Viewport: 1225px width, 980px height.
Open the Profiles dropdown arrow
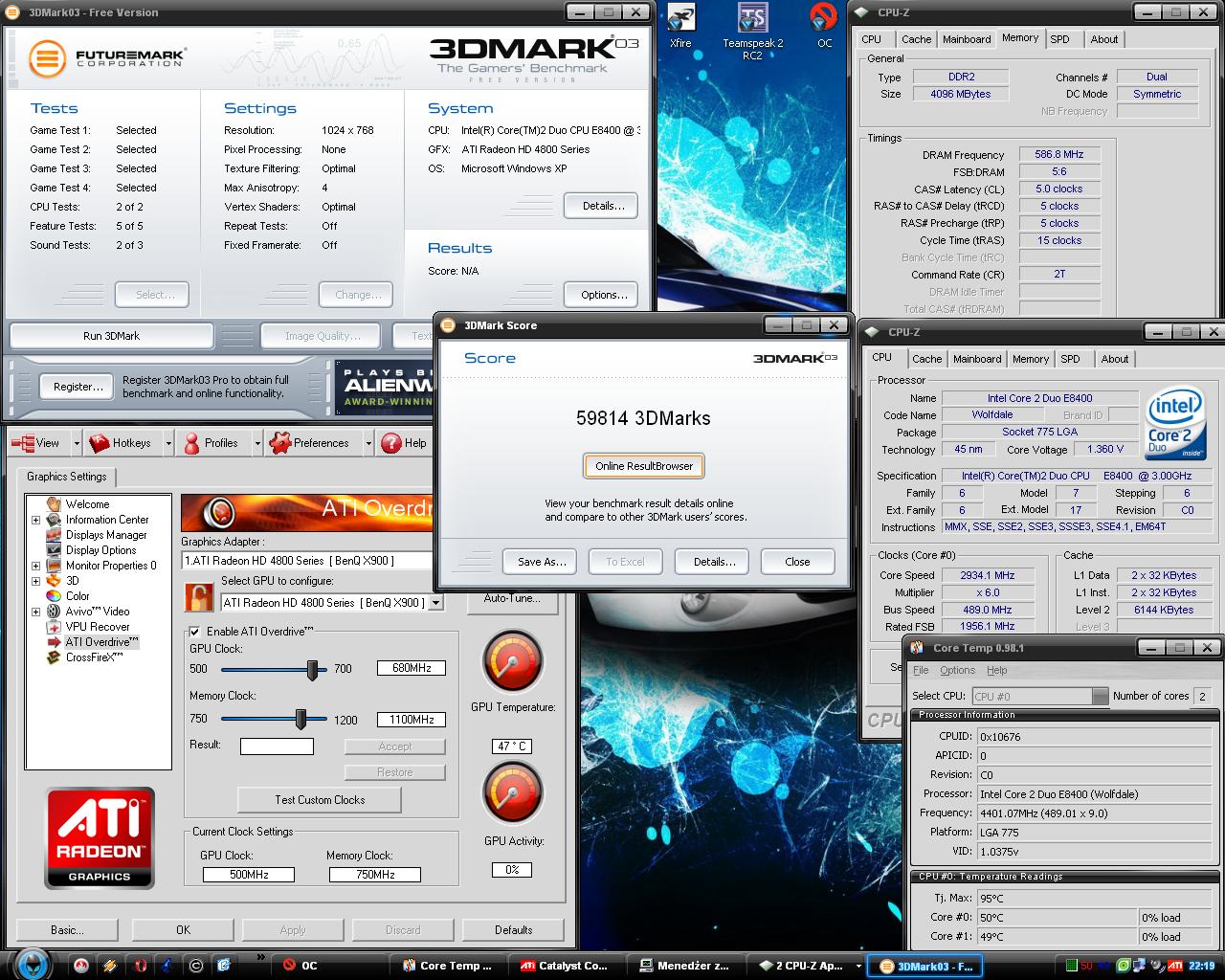click(x=257, y=443)
